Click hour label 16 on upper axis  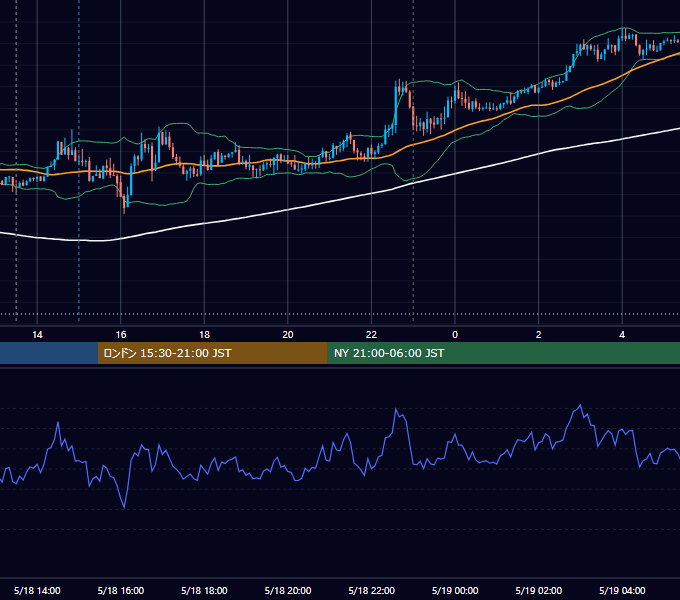click(121, 335)
